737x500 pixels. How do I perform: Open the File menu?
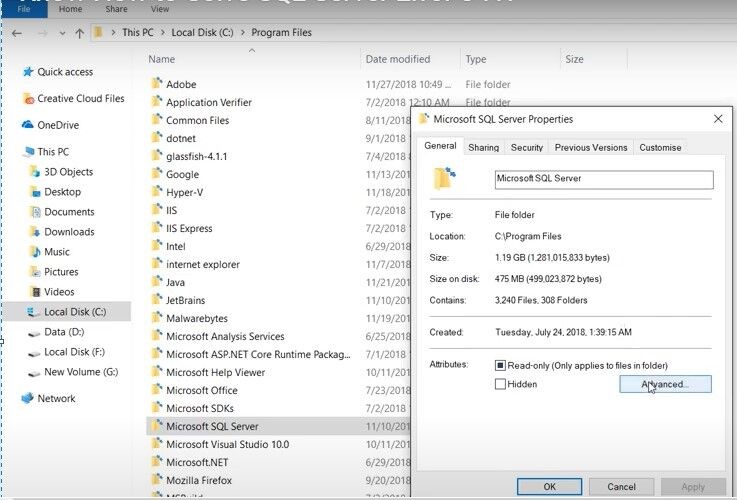(x=24, y=9)
